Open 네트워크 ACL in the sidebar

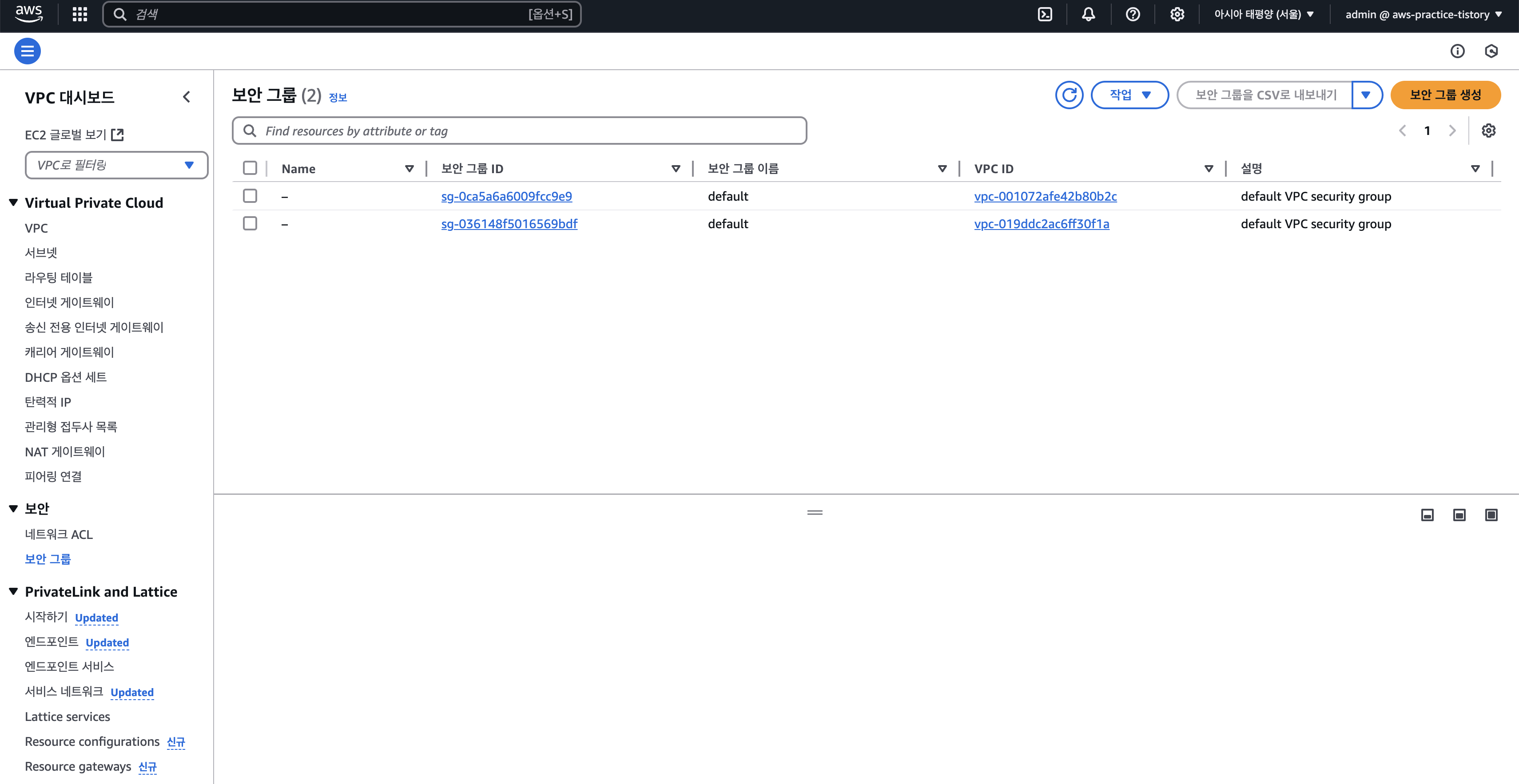coord(58,534)
